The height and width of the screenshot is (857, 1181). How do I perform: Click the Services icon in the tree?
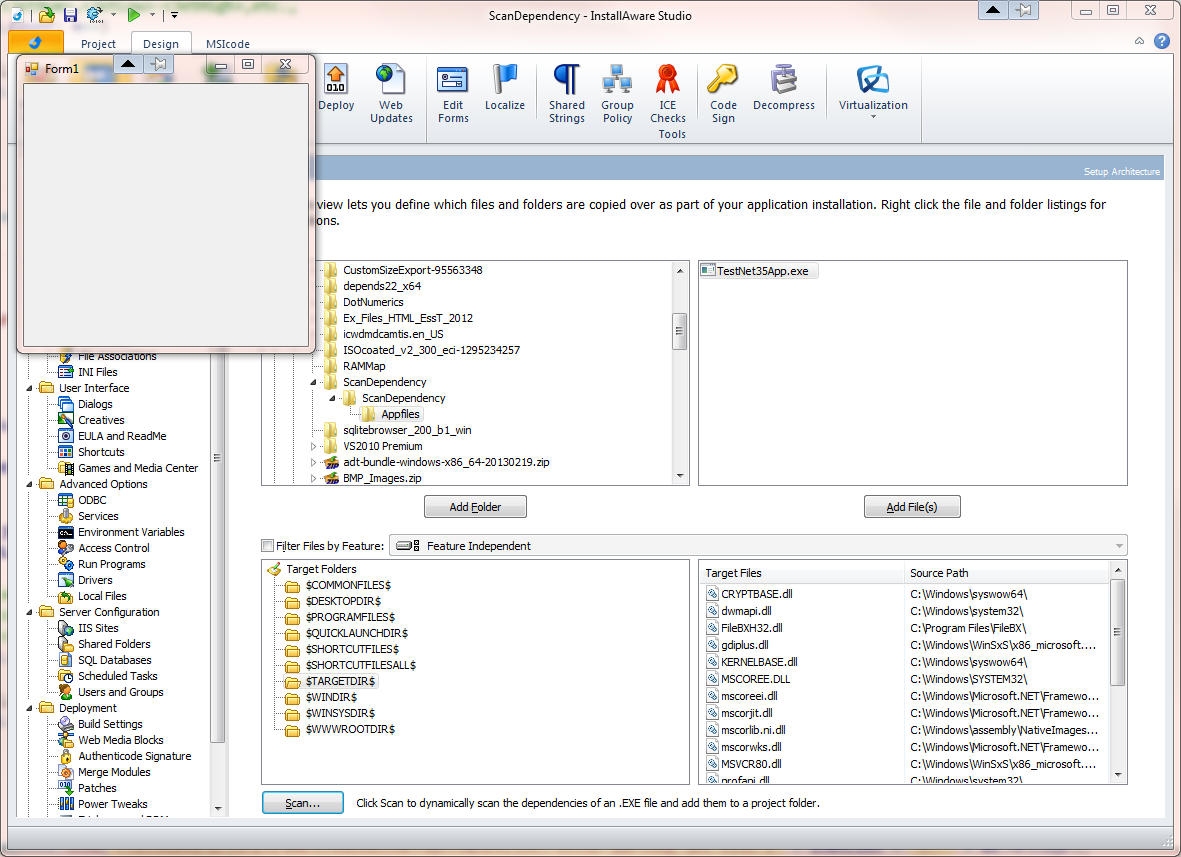click(66, 516)
